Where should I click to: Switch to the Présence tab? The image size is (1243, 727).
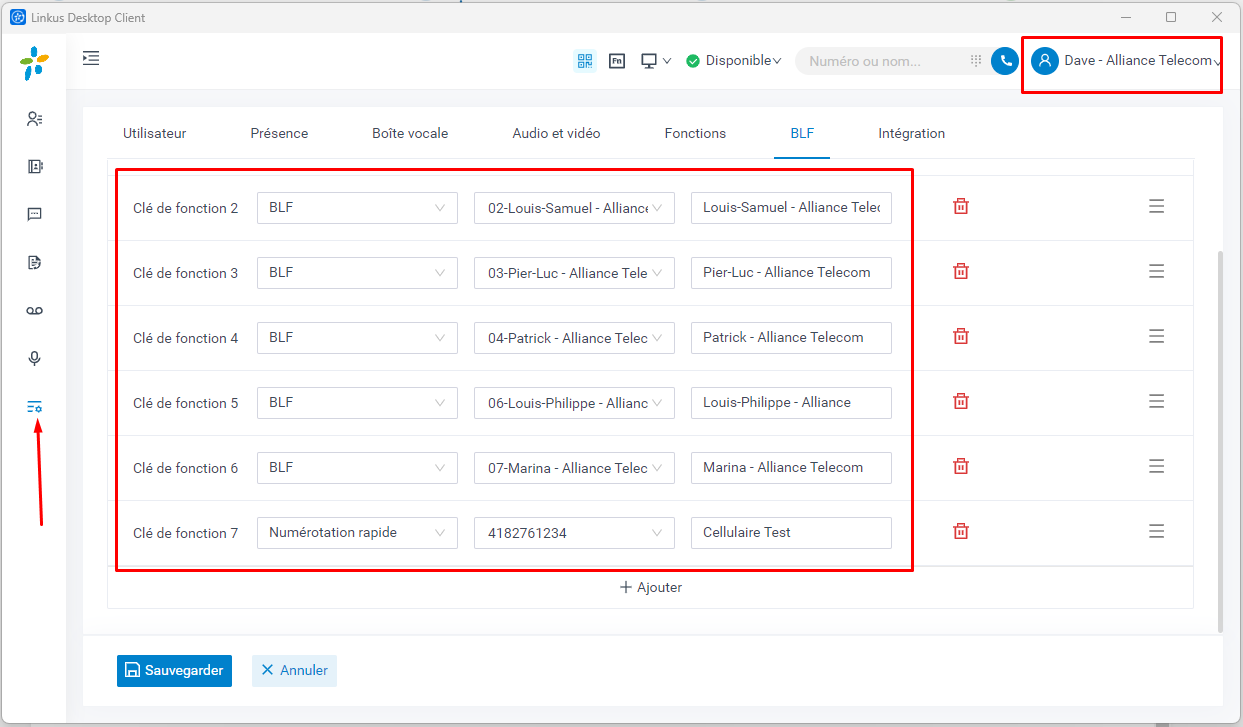[279, 133]
